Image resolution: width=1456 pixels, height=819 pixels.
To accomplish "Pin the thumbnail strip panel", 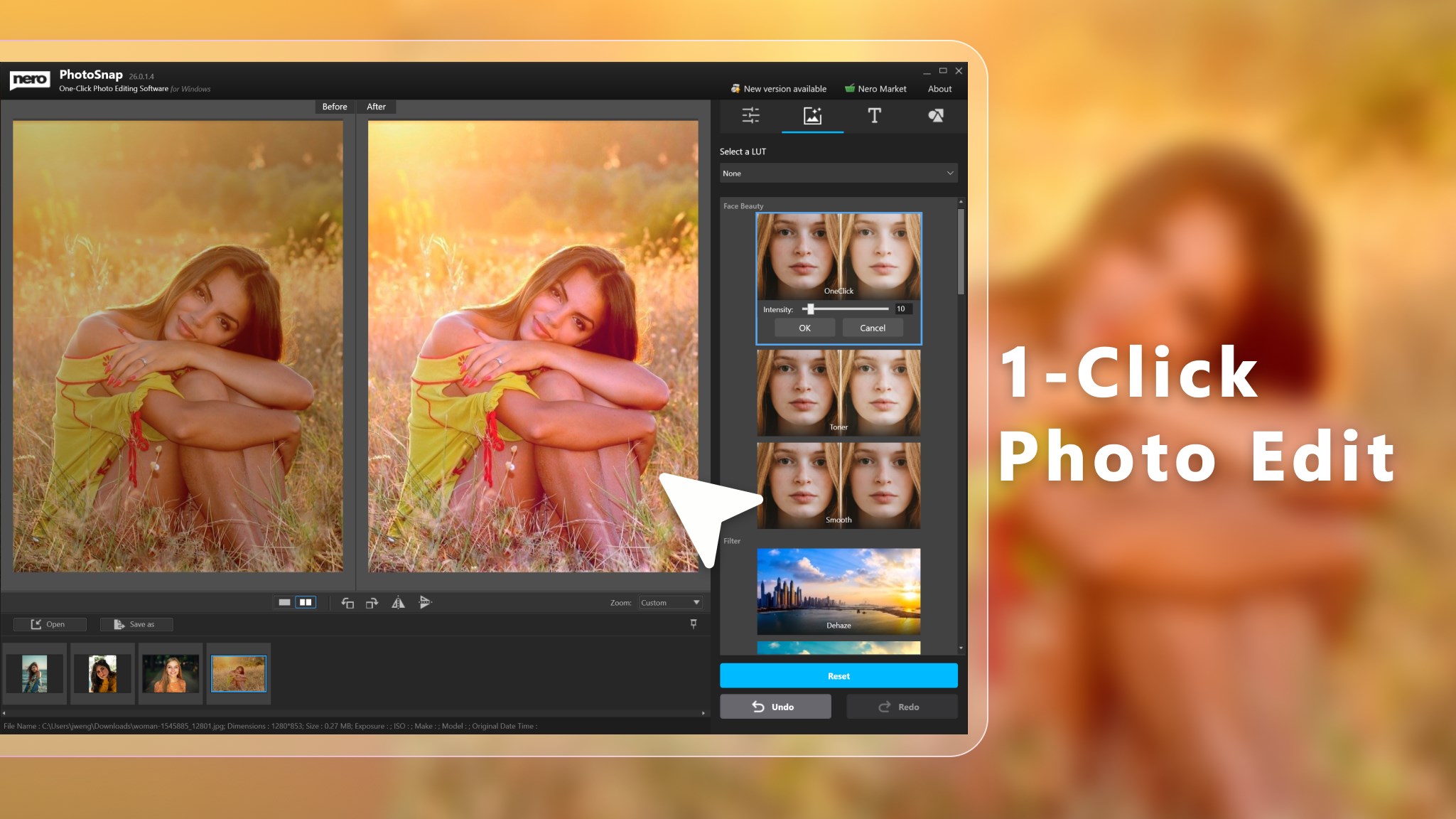I will 694,623.
